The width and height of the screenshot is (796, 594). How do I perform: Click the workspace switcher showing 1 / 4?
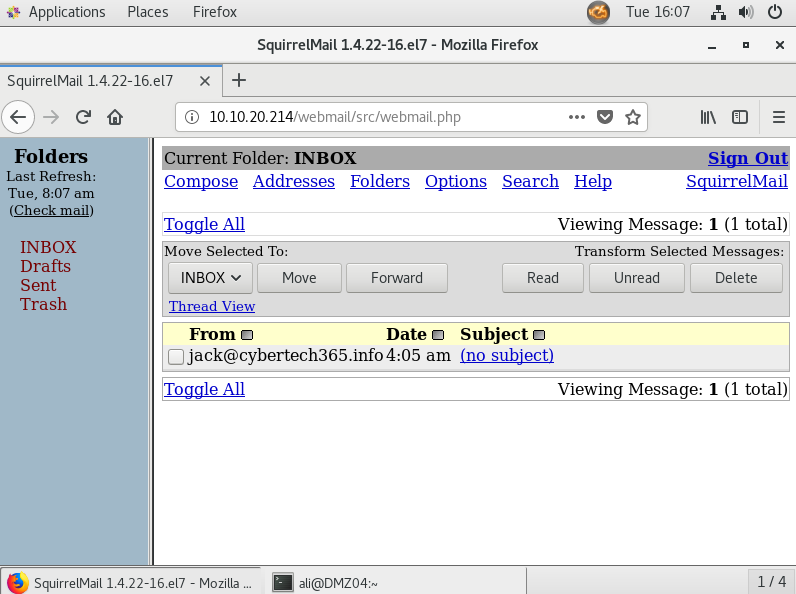coord(772,581)
